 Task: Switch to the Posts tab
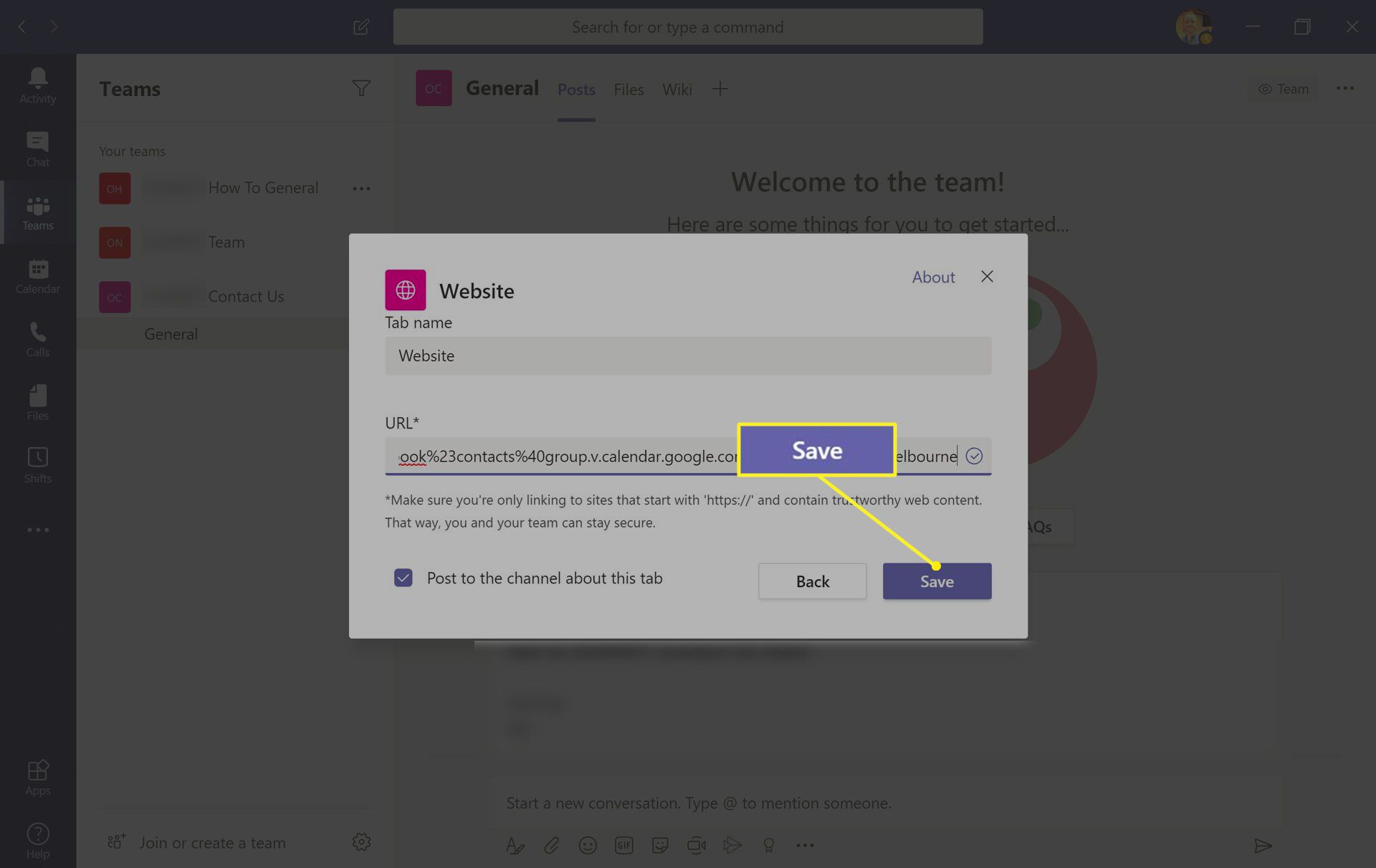575,89
